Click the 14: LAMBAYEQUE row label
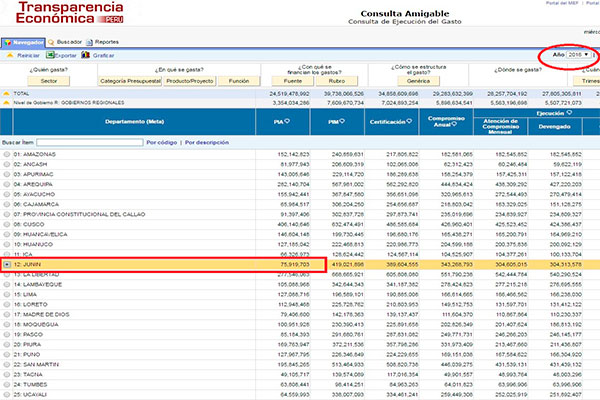 click(38, 284)
